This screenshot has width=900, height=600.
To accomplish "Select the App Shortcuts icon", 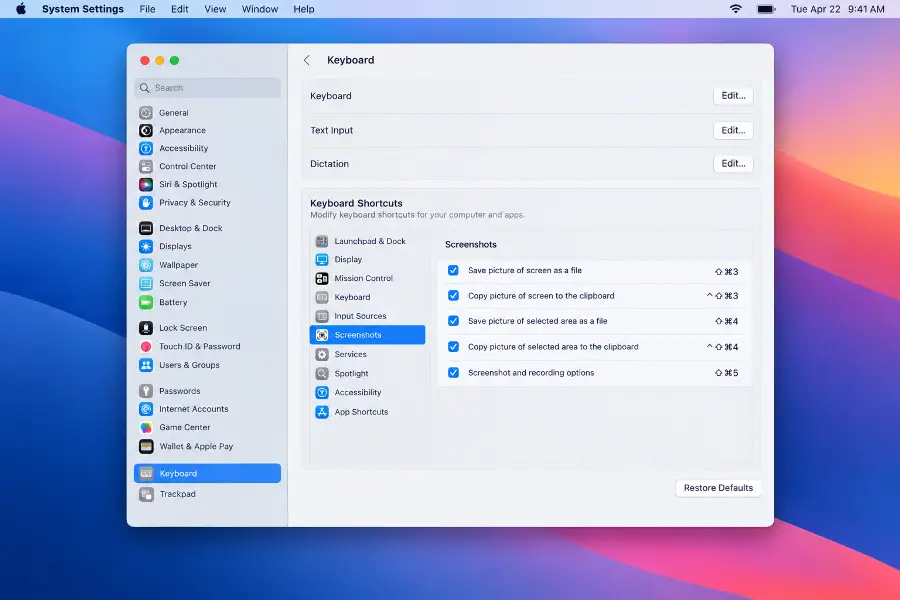I will (322, 412).
